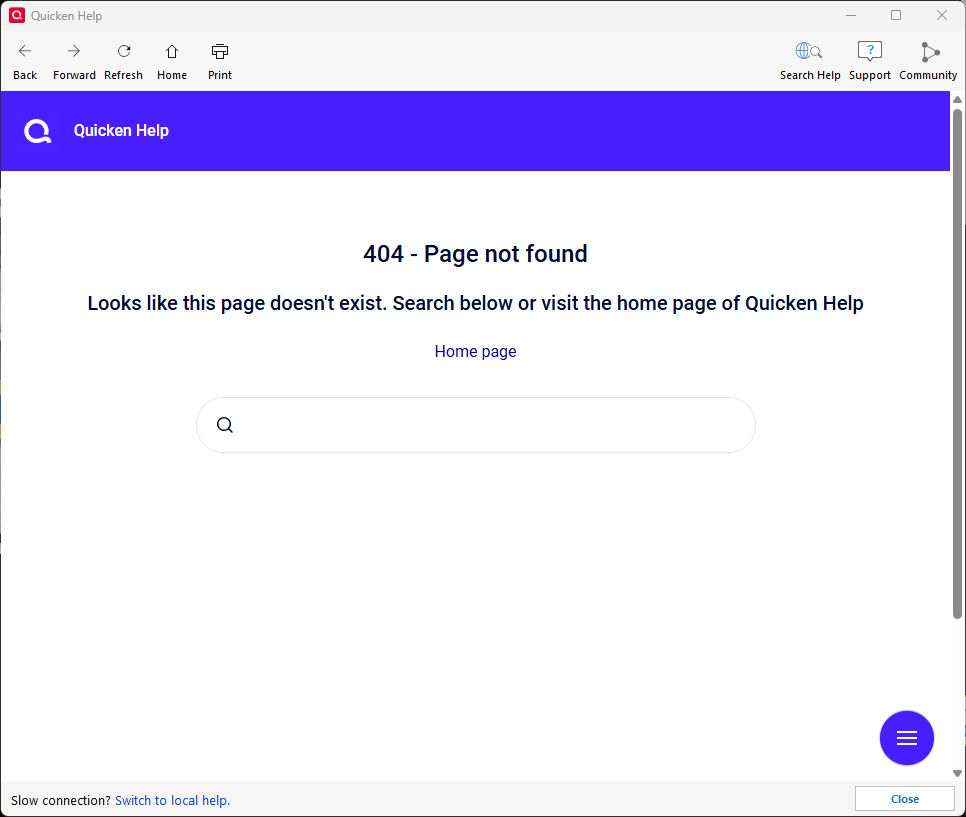Click Quicken Help banner title
This screenshot has height=817, width=966.
[121, 131]
